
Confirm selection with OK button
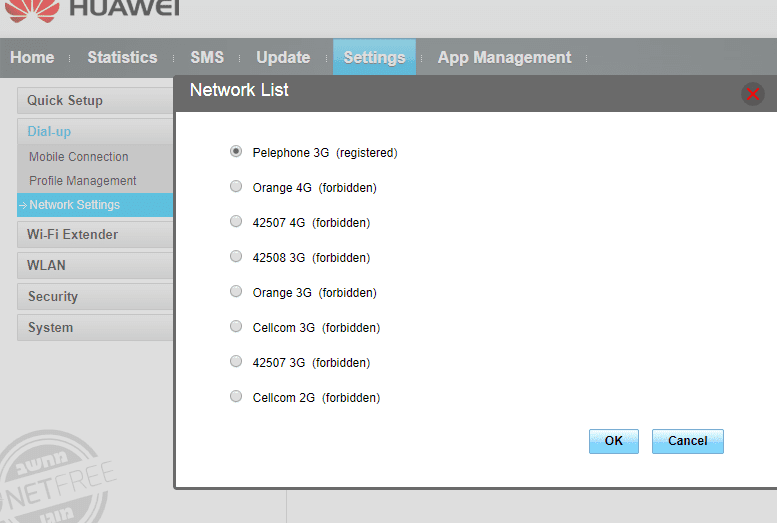click(613, 441)
